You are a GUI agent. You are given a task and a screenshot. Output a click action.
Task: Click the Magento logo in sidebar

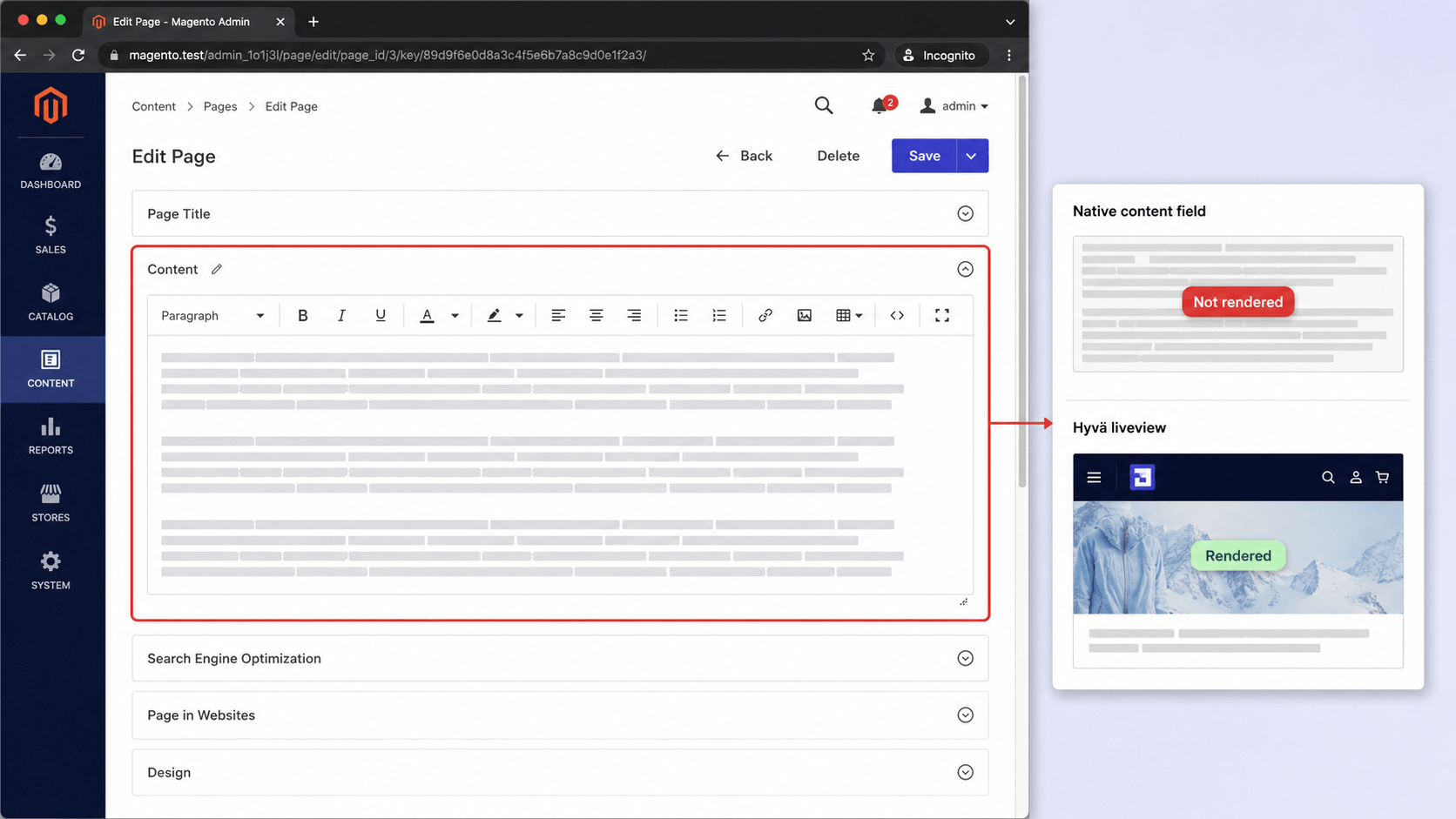(x=51, y=105)
